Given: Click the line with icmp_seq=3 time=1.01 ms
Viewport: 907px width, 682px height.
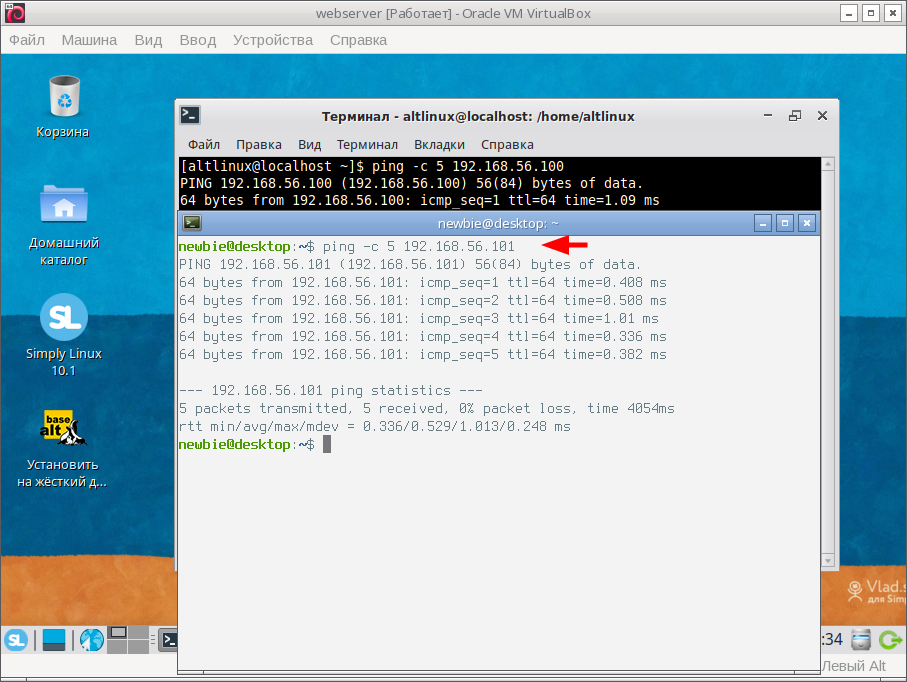Looking at the screenshot, I should 419,318.
